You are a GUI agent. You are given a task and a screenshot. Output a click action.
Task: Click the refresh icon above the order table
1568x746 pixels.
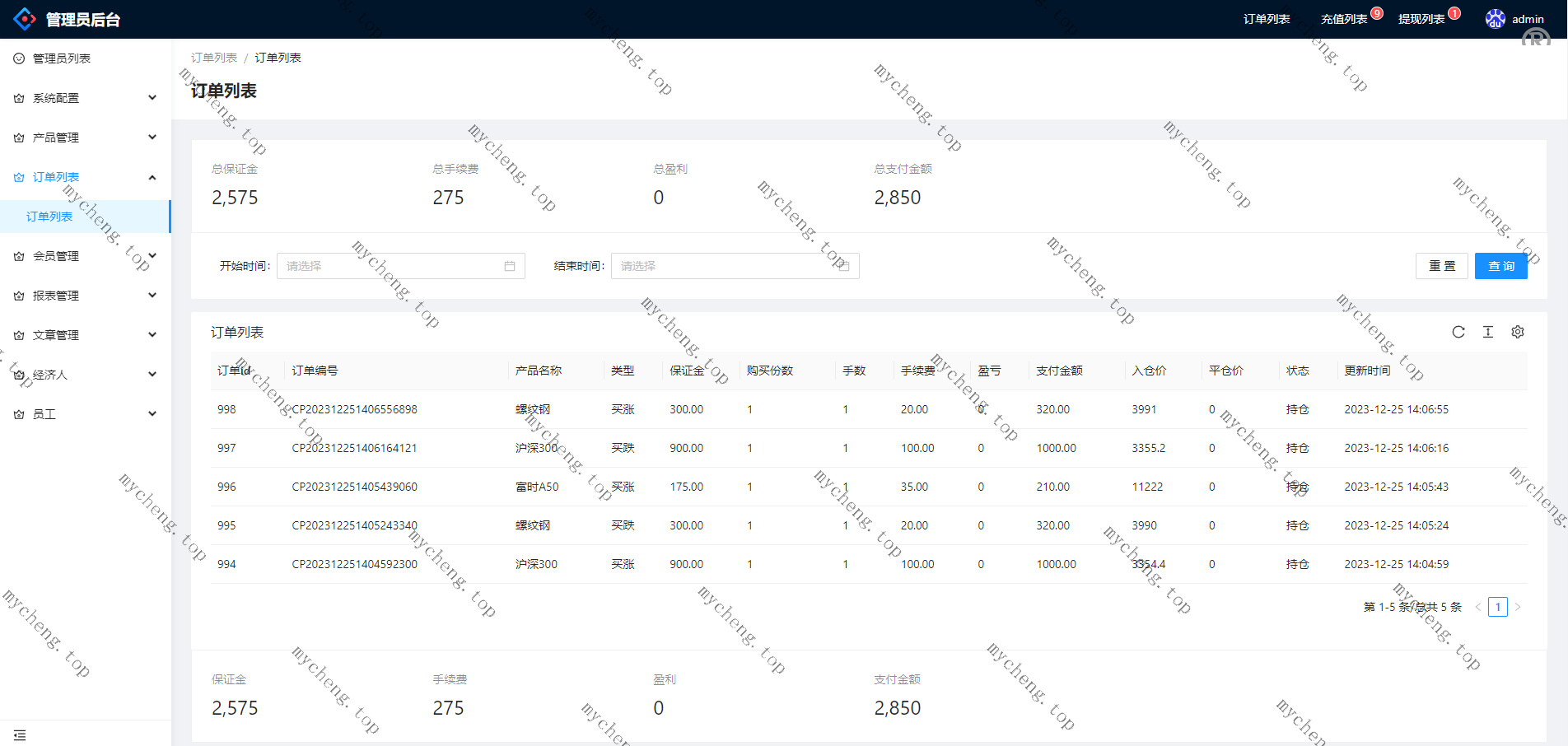[x=1458, y=332]
